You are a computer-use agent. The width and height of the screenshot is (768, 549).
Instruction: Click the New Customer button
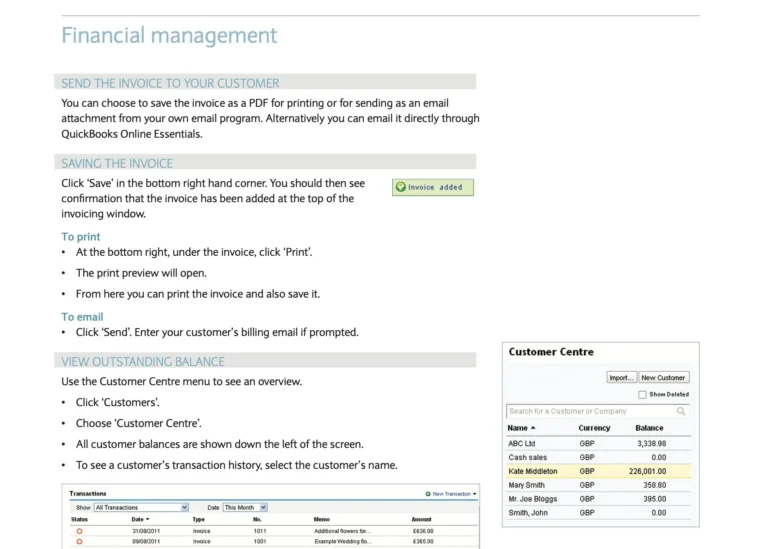(x=664, y=378)
